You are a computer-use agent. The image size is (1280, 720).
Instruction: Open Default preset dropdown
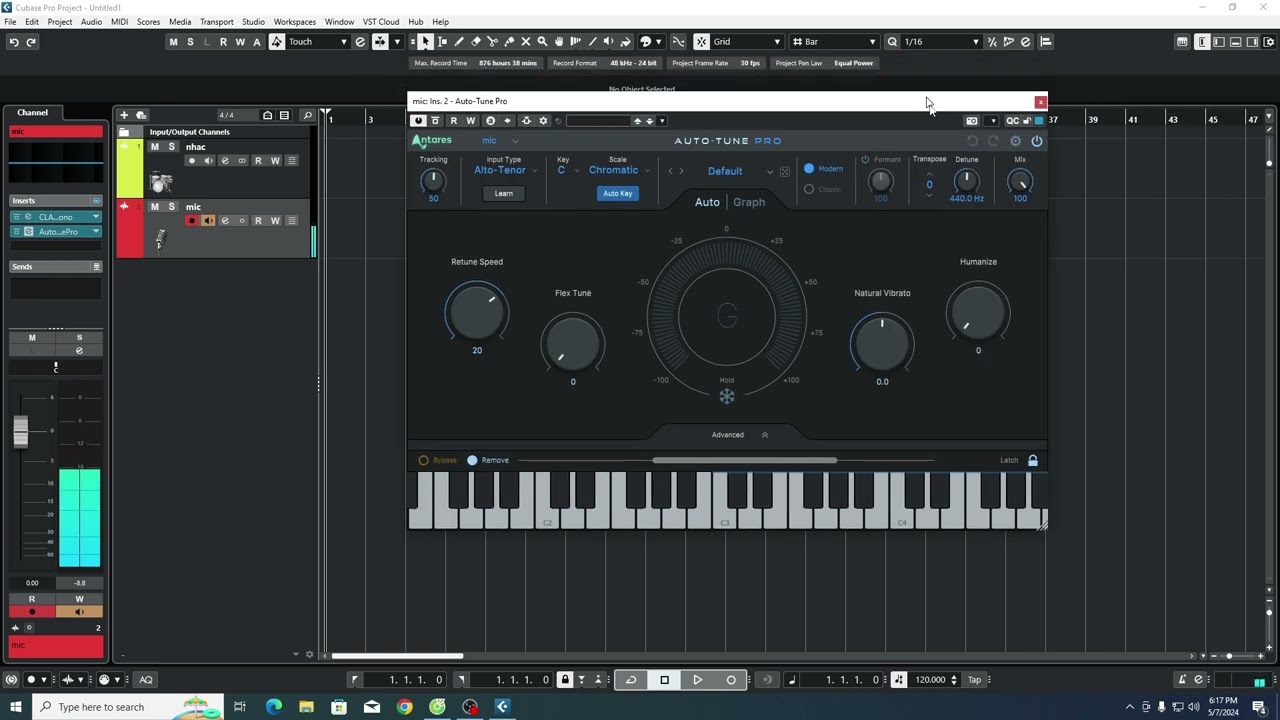[739, 171]
